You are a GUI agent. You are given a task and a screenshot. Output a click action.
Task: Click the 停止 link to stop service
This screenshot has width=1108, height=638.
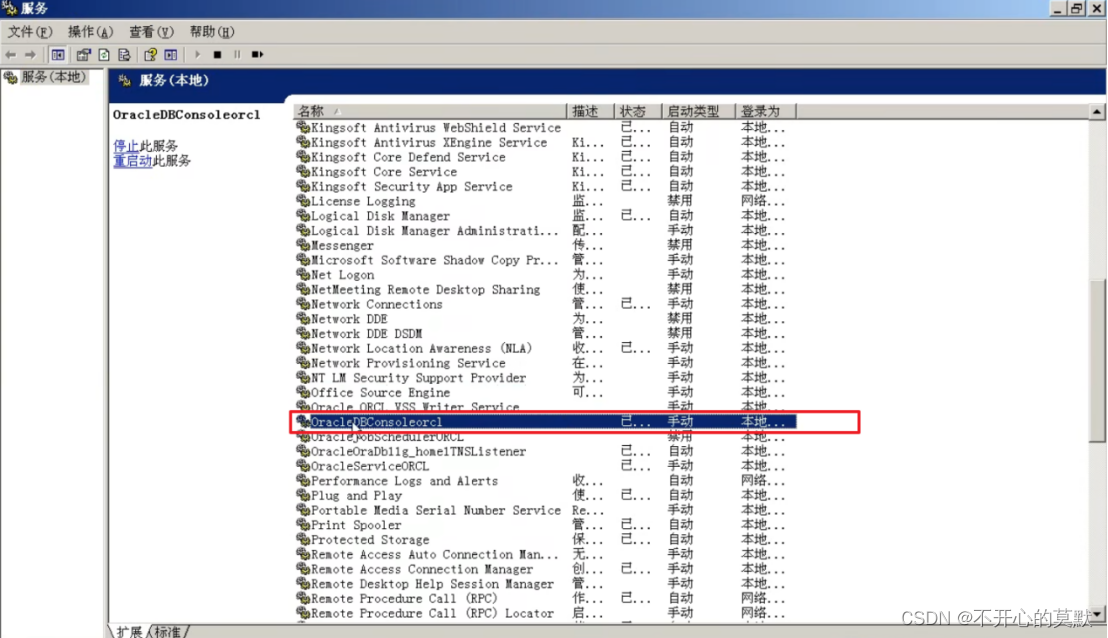click(126, 146)
